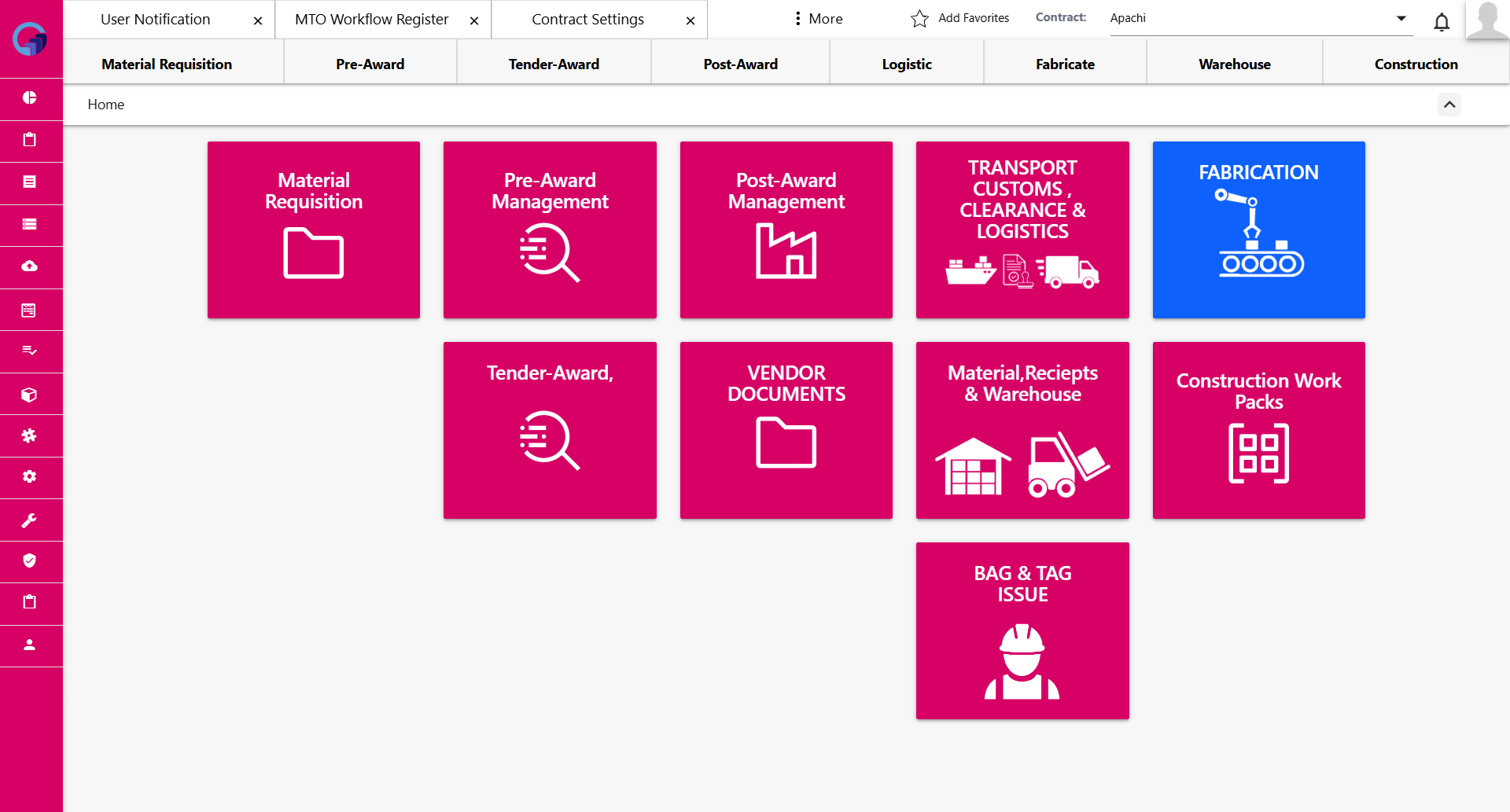Click the wrench tools sidebar icon
1510x812 pixels.
click(x=30, y=520)
